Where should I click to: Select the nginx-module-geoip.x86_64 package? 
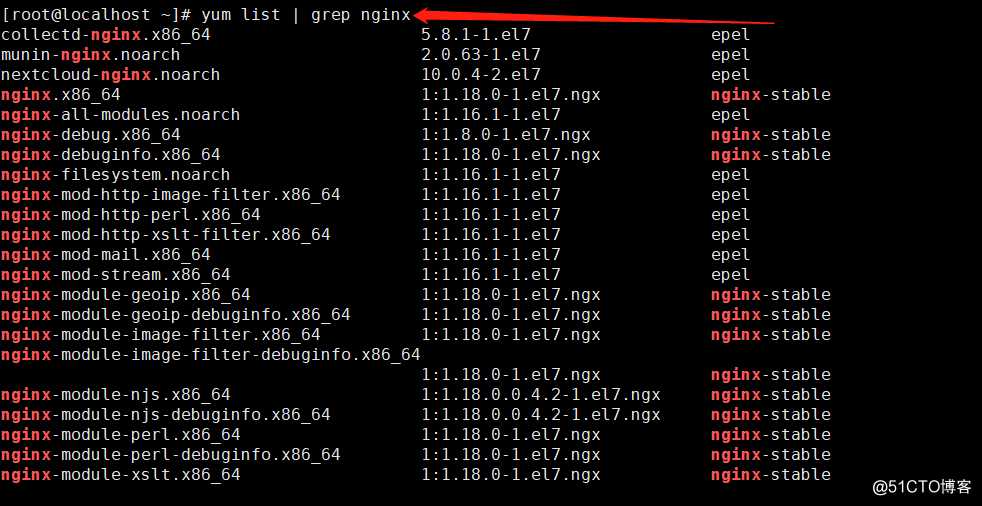[126, 295]
